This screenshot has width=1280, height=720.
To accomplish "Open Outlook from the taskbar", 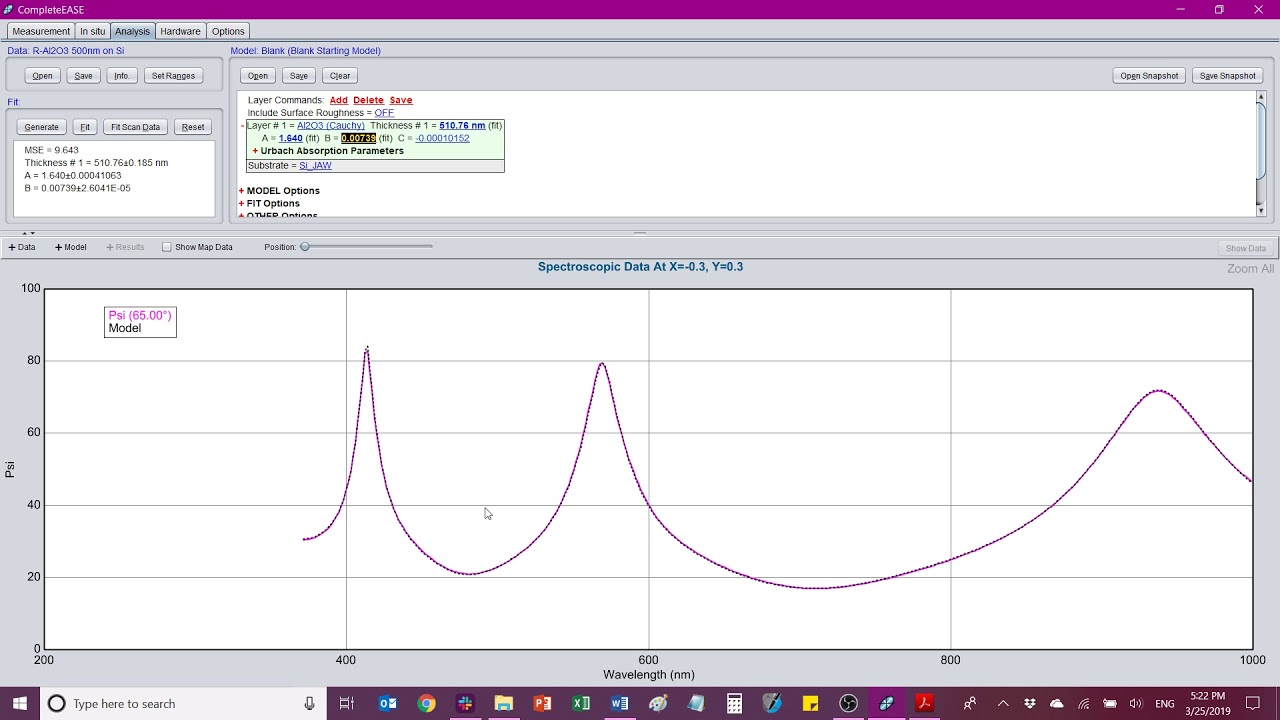I will pos(388,704).
